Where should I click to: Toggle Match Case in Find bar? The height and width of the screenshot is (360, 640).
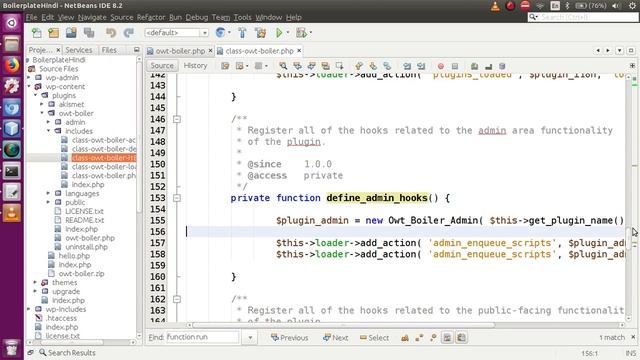tap(405, 338)
